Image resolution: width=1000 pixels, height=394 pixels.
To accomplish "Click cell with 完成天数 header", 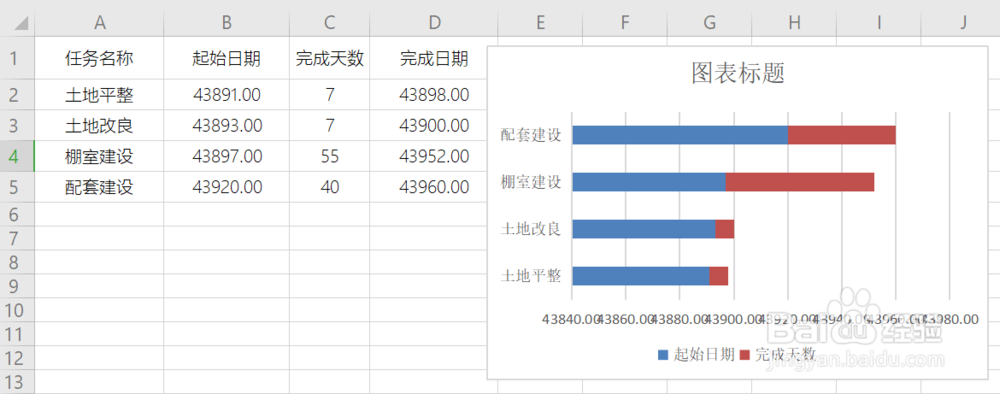I will coord(329,58).
